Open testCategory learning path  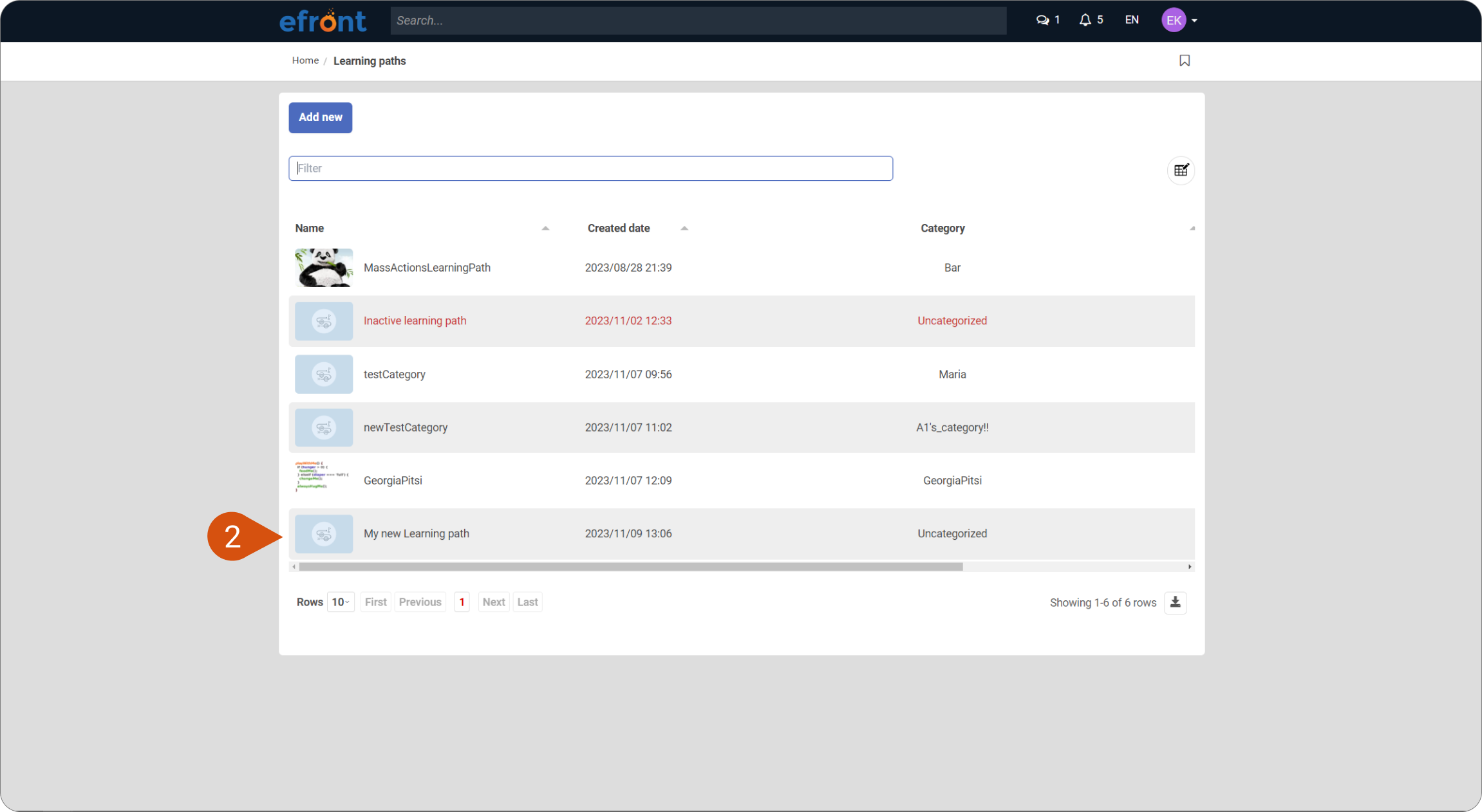[x=395, y=374]
